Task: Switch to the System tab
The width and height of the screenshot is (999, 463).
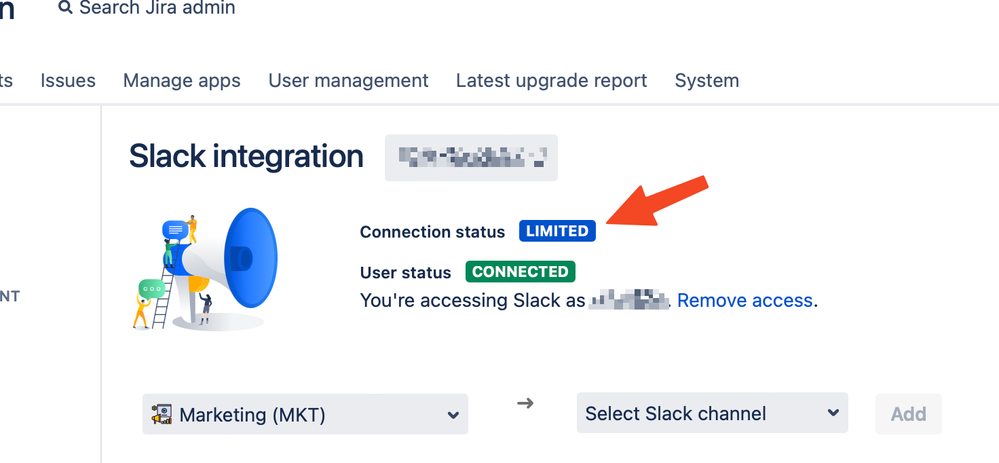Action: 707,80
